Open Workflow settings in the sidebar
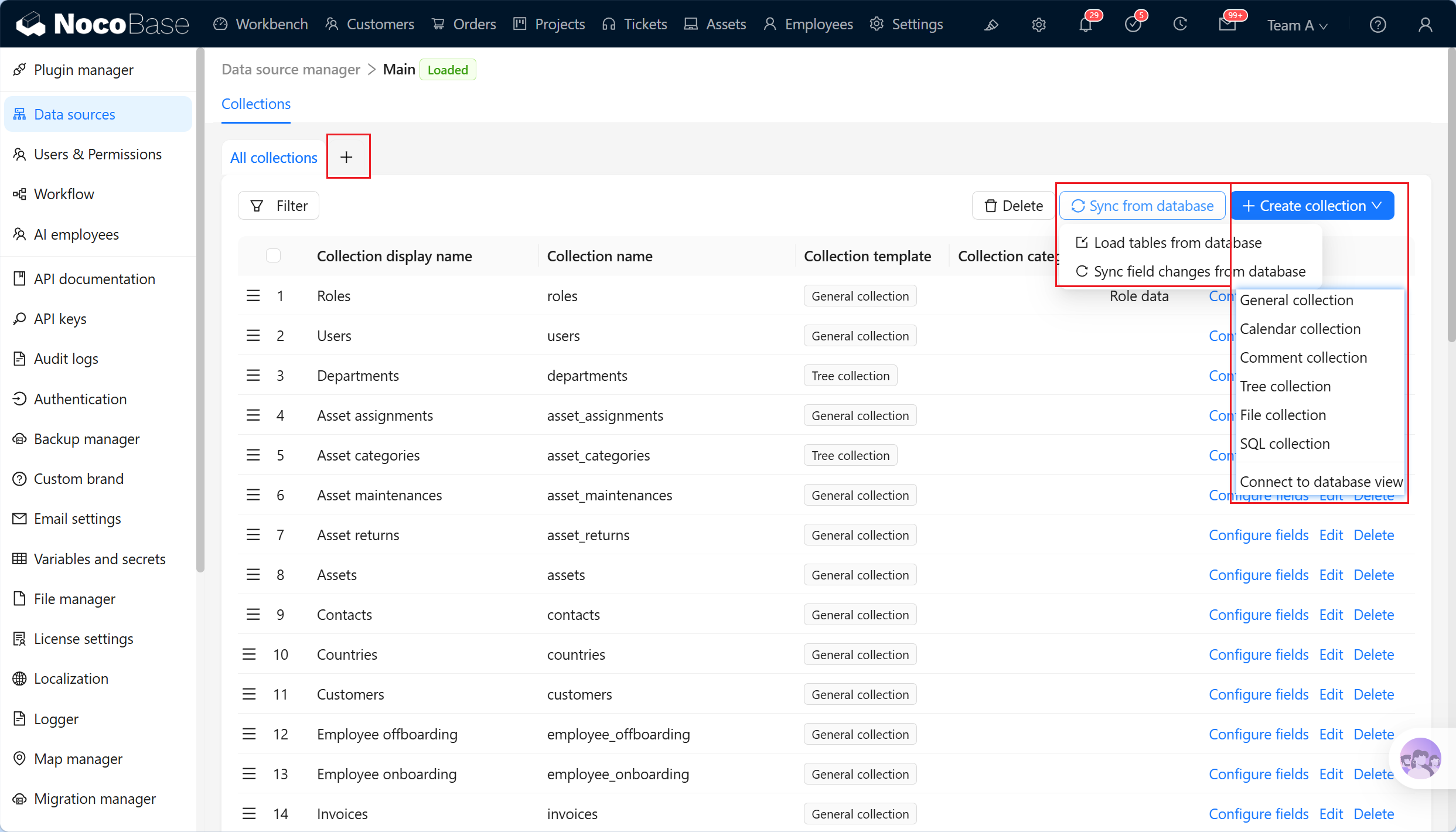The width and height of the screenshot is (1456, 832). (98, 194)
